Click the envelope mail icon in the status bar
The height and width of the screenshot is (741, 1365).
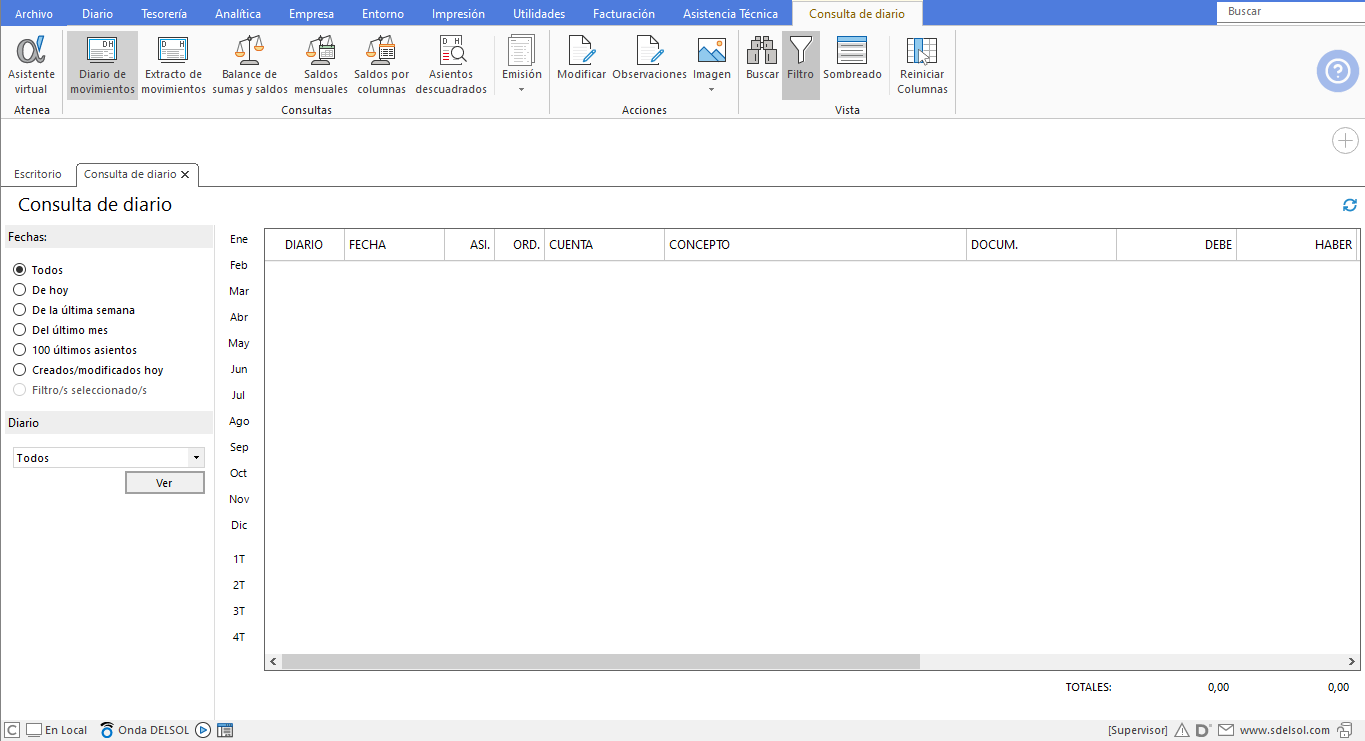point(1225,730)
